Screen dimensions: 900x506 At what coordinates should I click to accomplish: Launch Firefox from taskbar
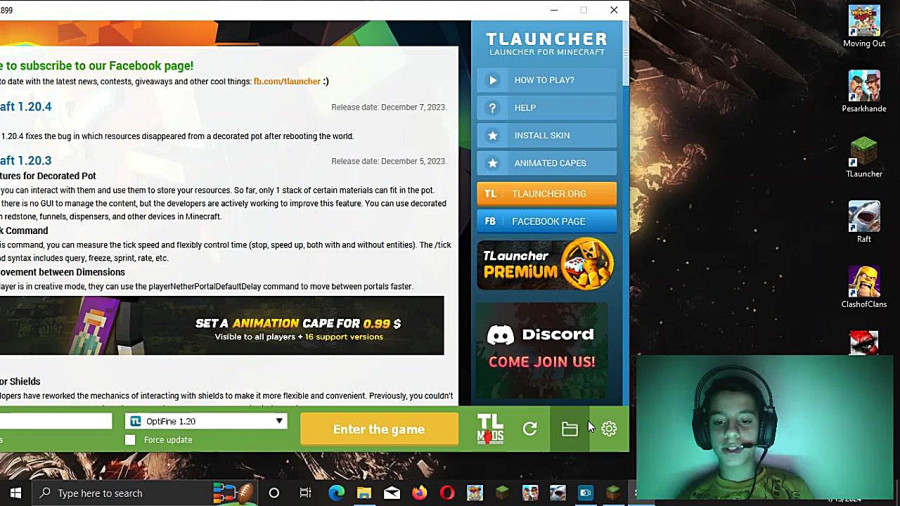pyautogui.click(x=420, y=493)
